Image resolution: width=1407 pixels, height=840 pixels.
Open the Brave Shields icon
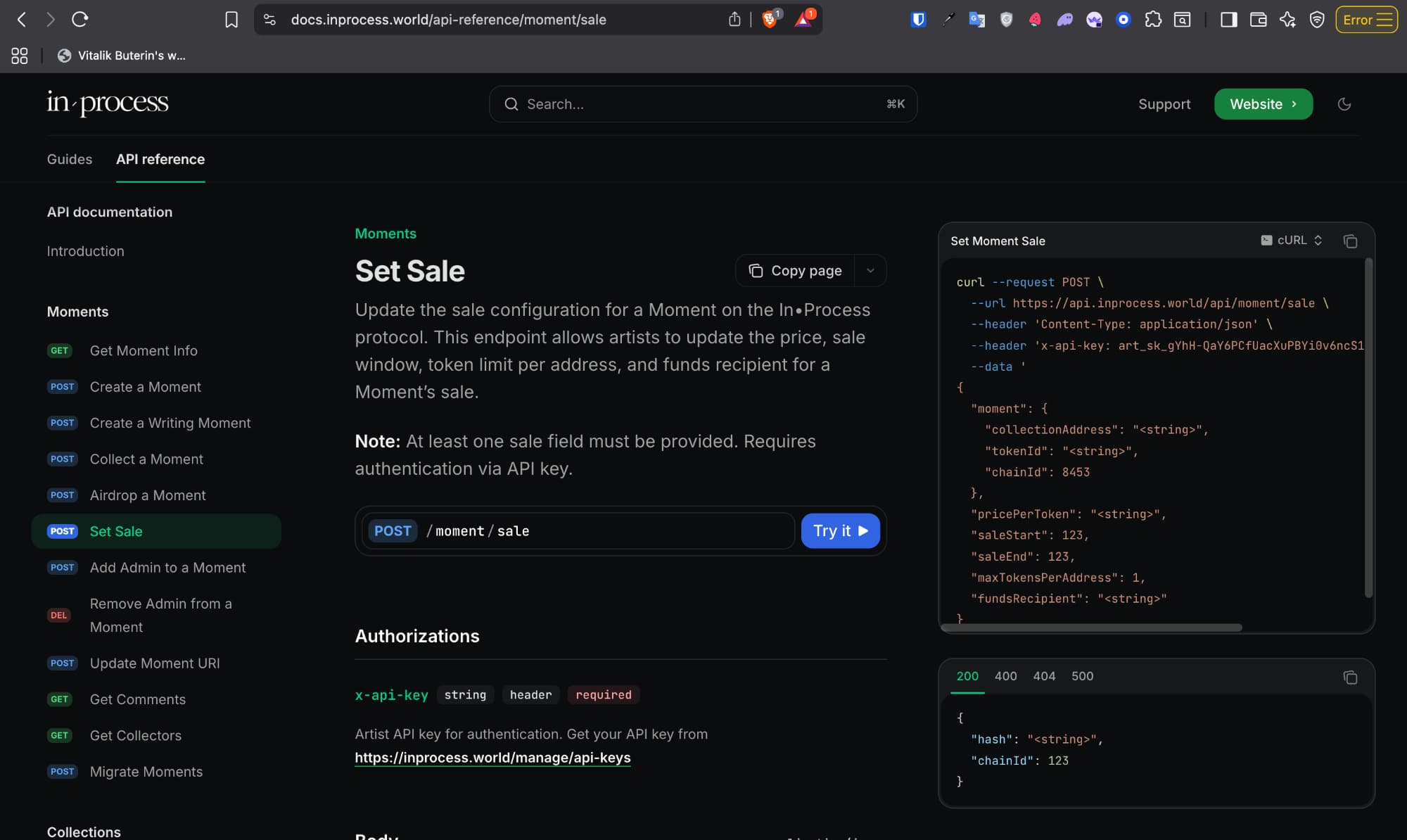[770, 20]
